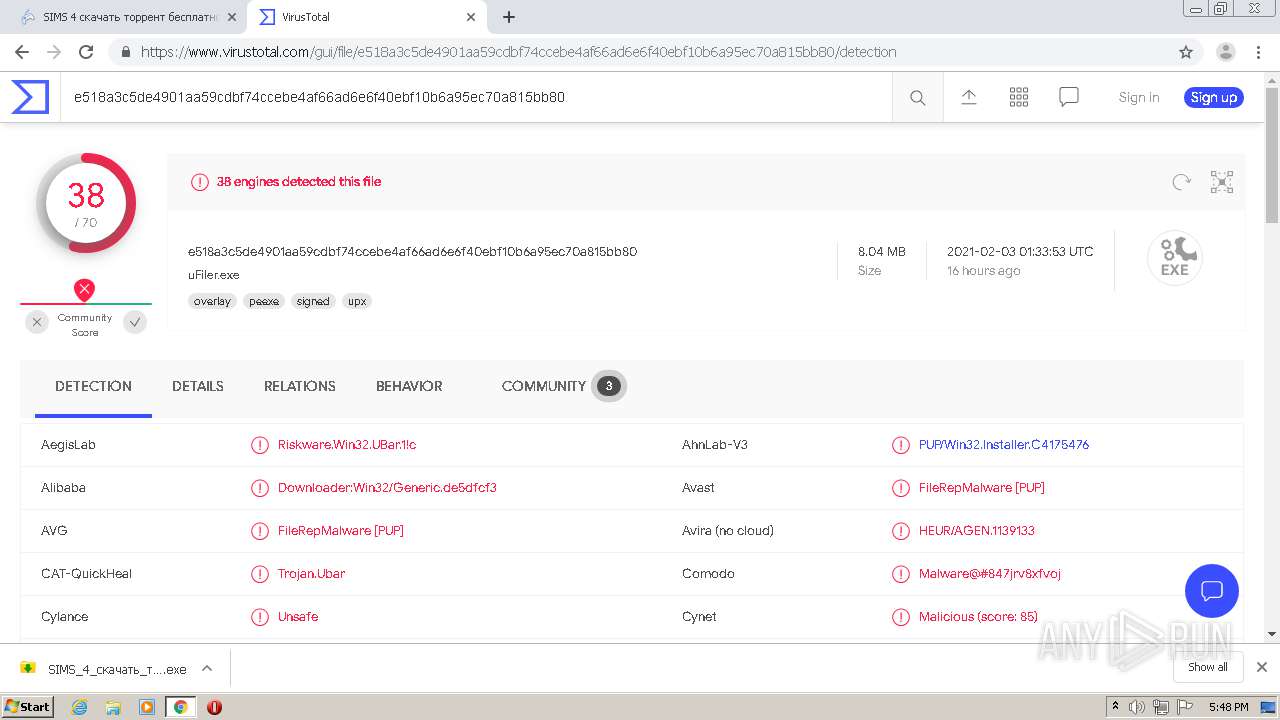Click the Downloader:Win32/Generic.de5dfcf3 result
Viewport: 1280px width, 720px height.
click(x=387, y=487)
